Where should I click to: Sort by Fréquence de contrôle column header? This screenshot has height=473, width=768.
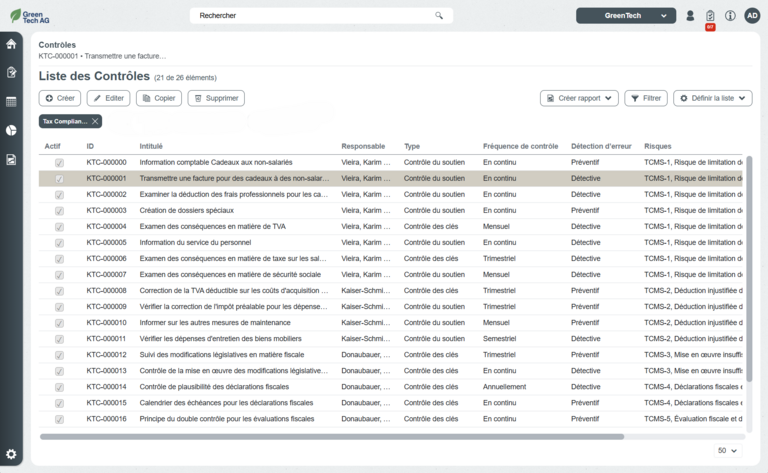[520, 146]
